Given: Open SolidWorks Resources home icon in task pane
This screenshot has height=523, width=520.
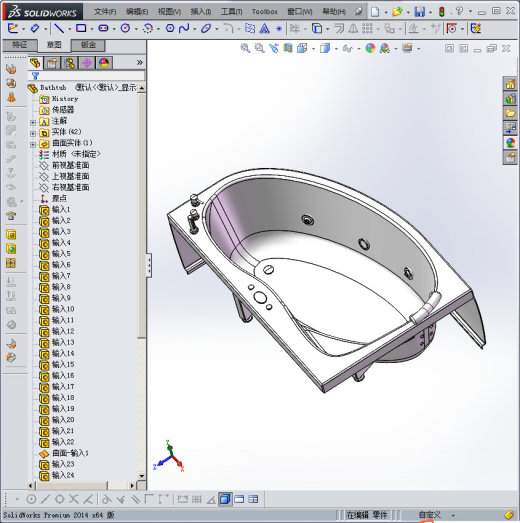Looking at the screenshot, I should (510, 84).
